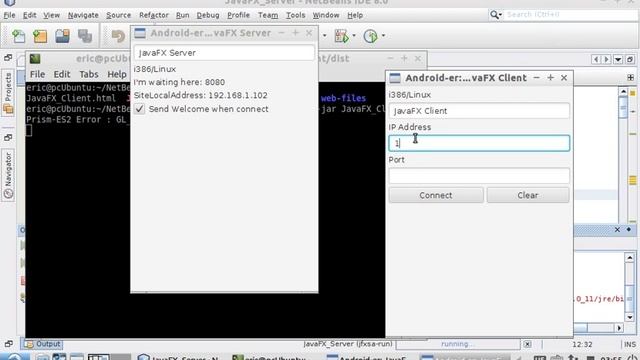
Task: Open the Help menu in NetBeans
Action: click(x=355, y=15)
